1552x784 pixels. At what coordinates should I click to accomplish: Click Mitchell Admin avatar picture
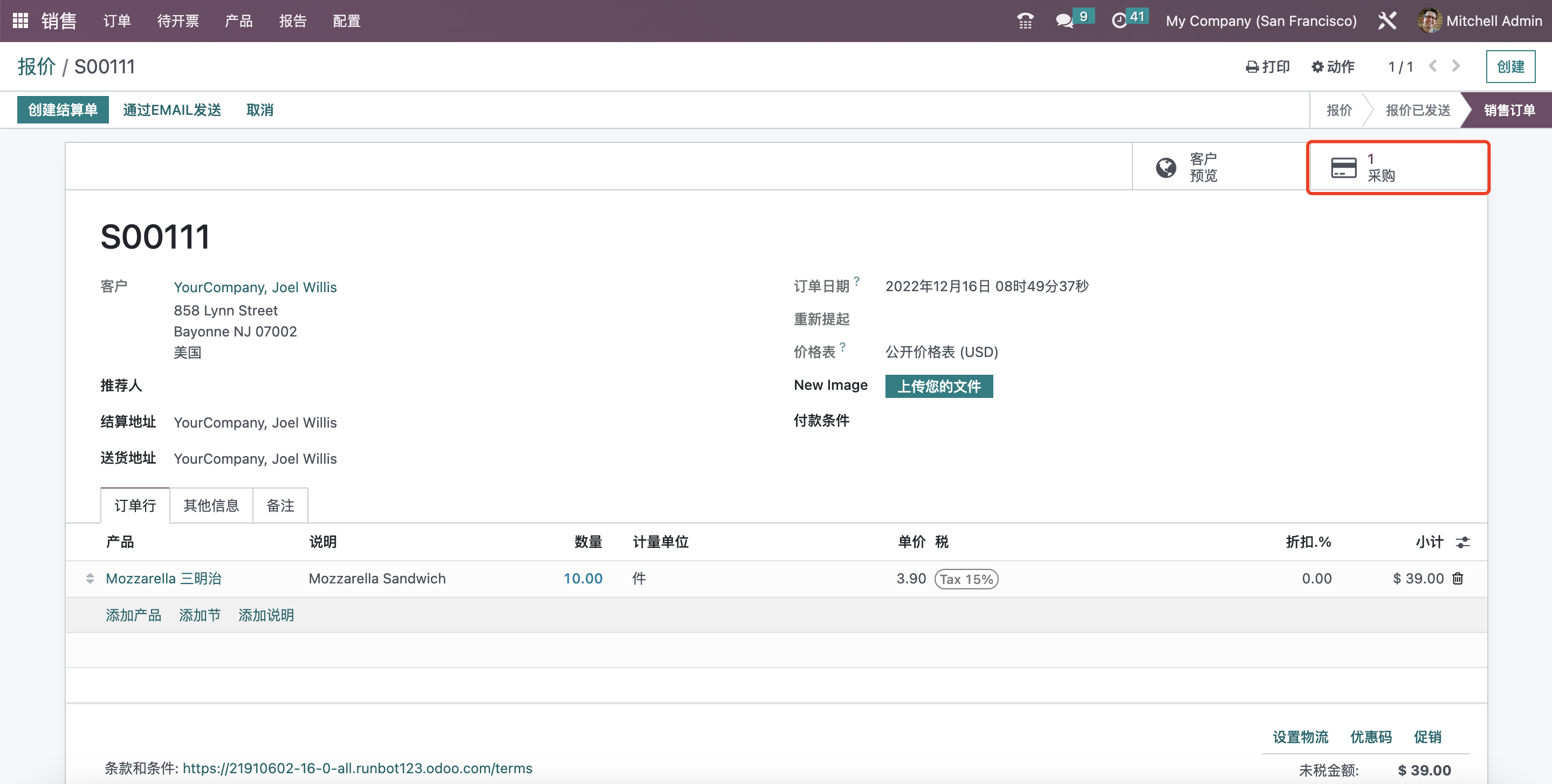[1429, 21]
